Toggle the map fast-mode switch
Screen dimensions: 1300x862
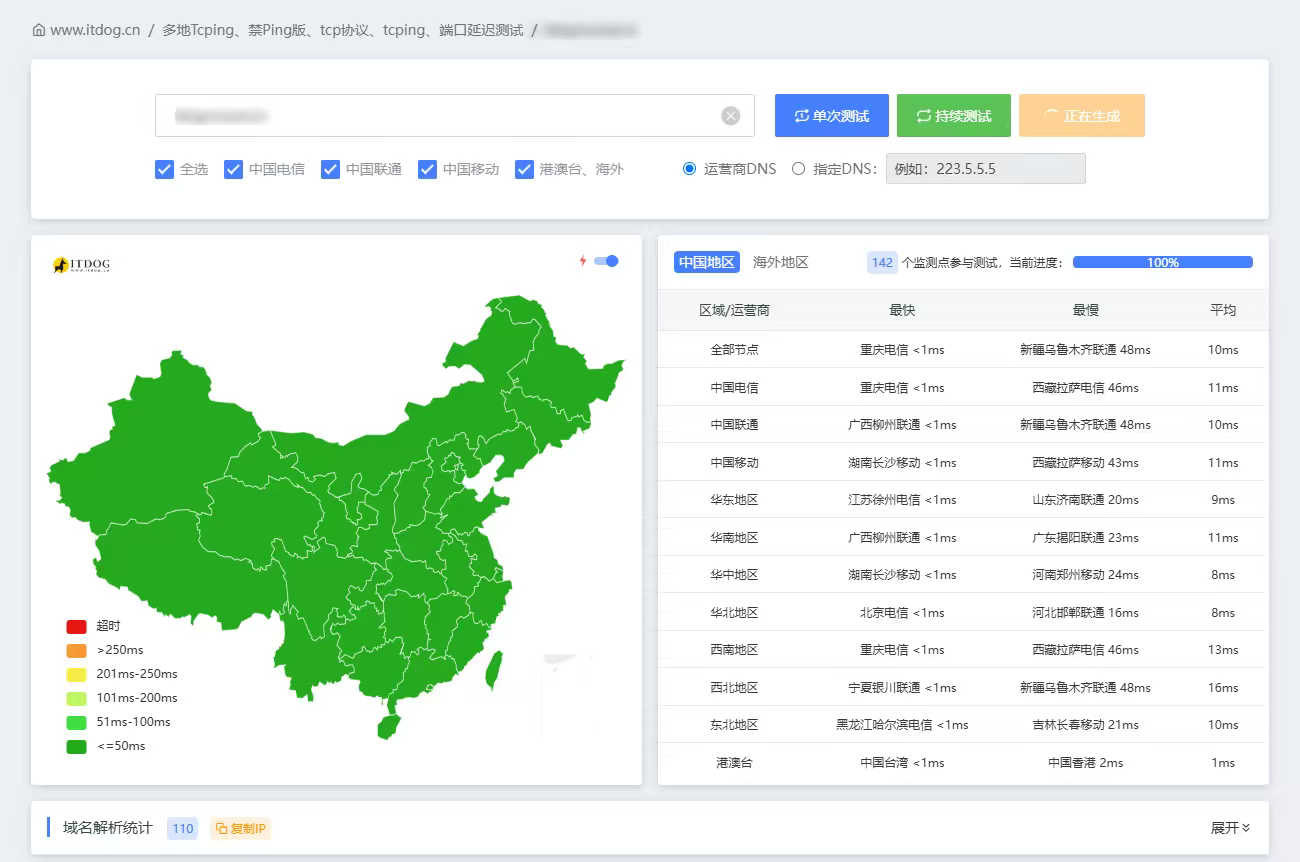point(606,261)
